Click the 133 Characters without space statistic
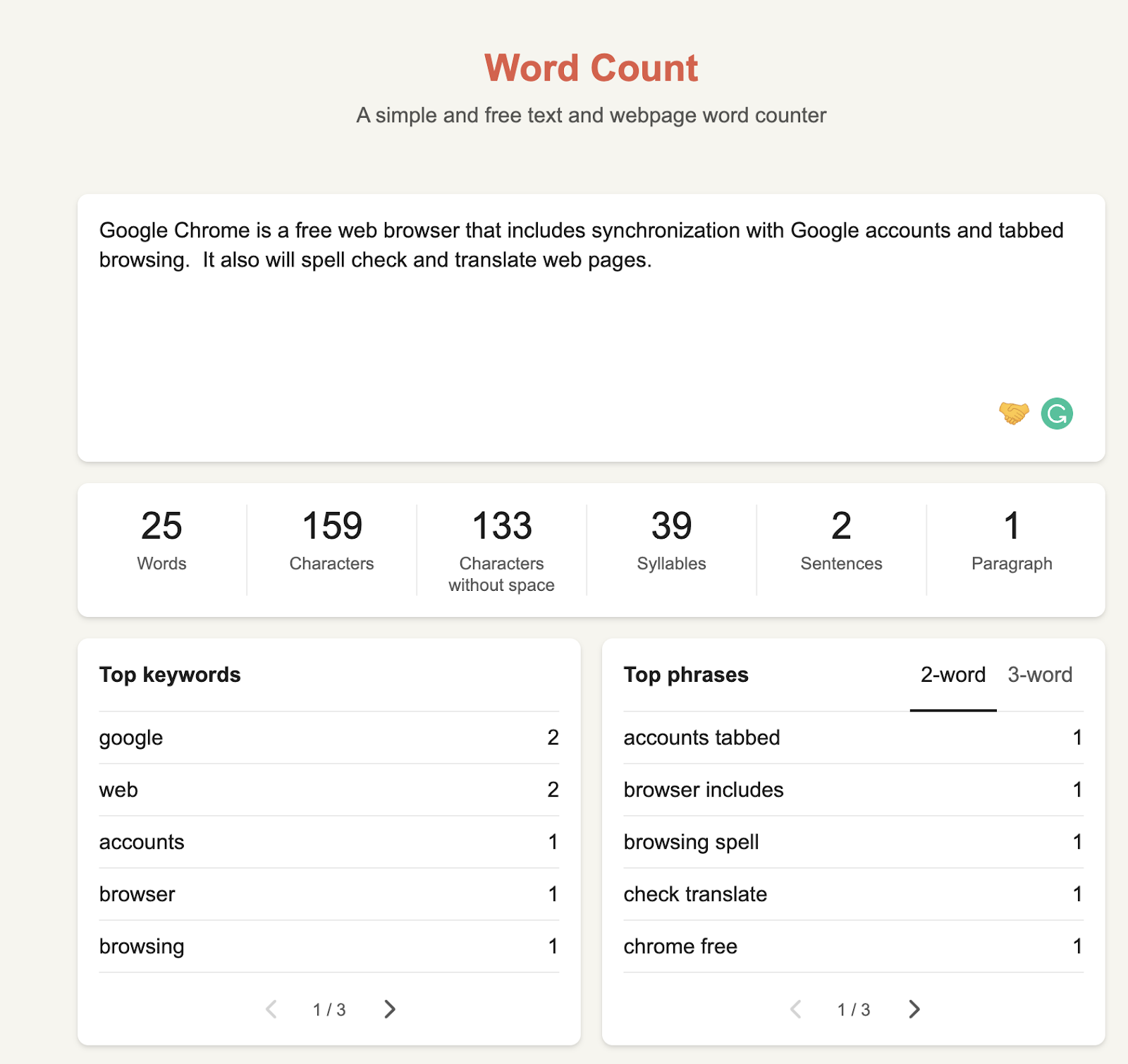 tap(502, 551)
